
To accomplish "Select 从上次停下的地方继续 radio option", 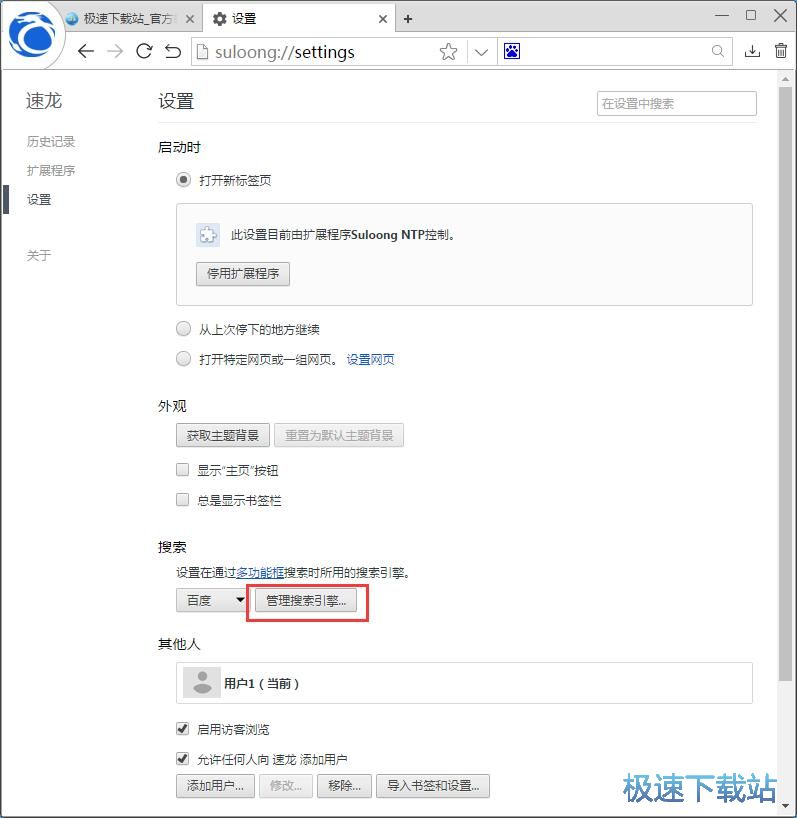I will click(x=183, y=329).
